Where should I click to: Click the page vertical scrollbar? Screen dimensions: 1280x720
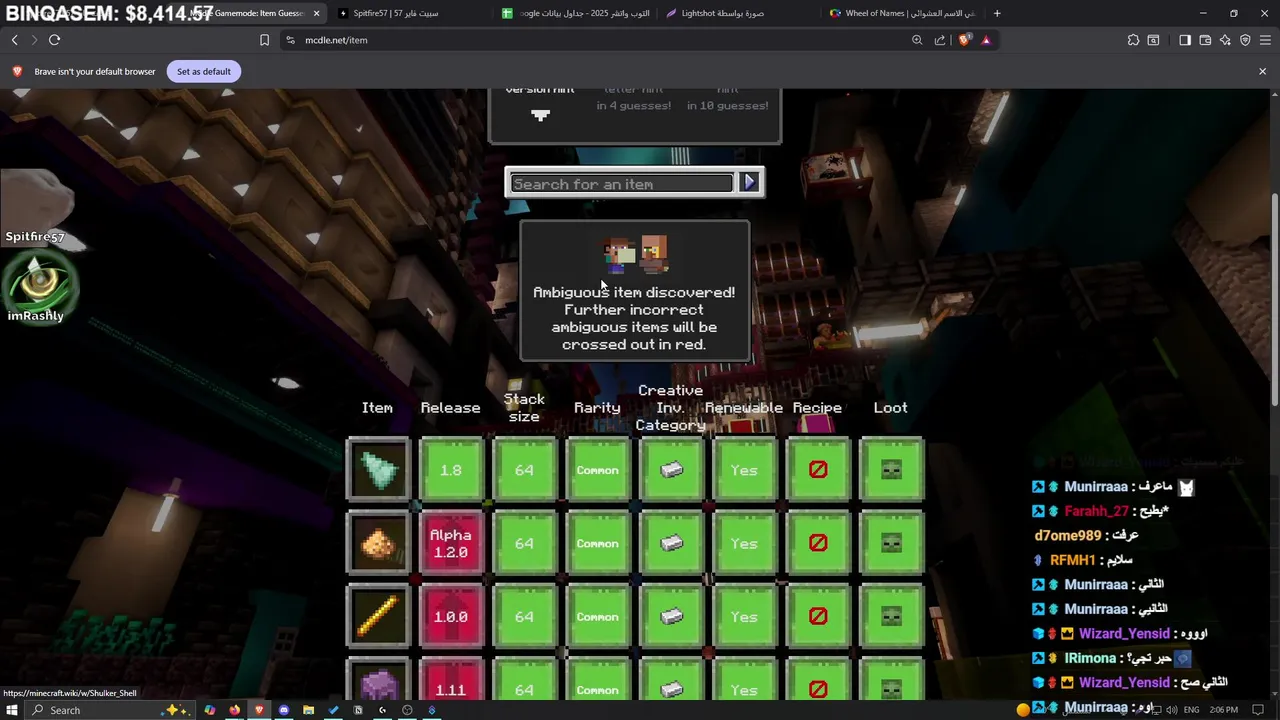pos(1274,300)
